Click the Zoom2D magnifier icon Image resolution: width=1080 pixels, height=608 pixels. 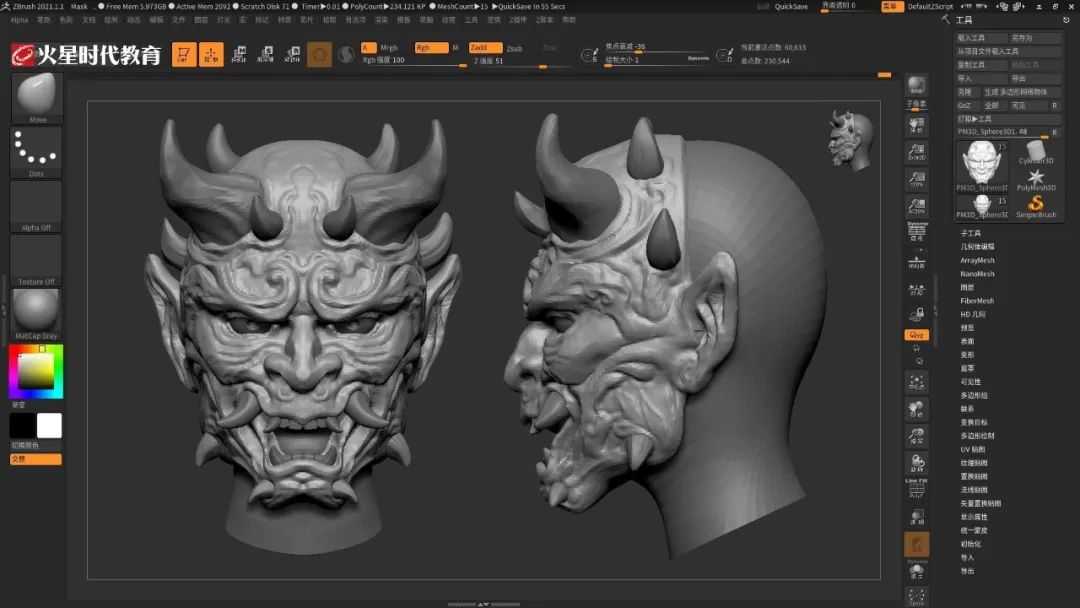916,152
